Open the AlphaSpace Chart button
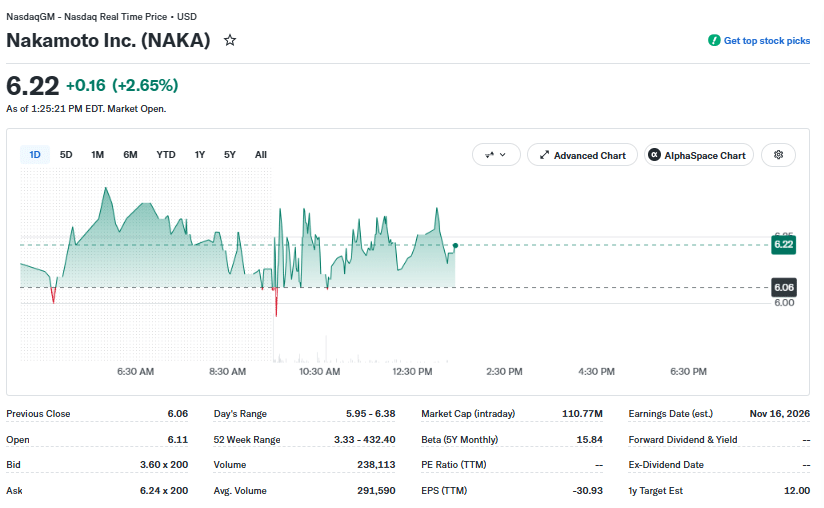824x508 pixels. pos(699,155)
